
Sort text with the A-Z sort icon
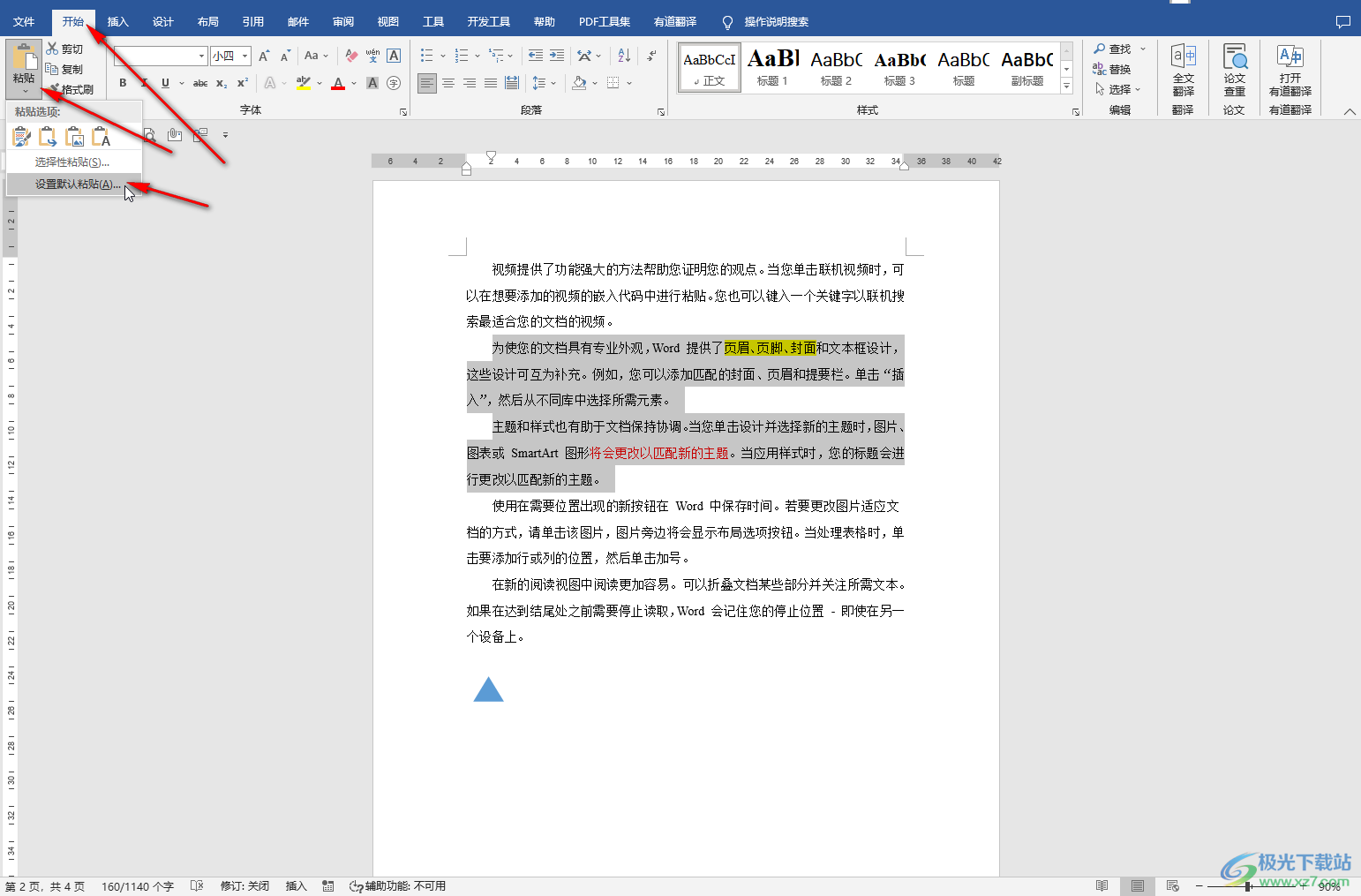click(x=624, y=56)
